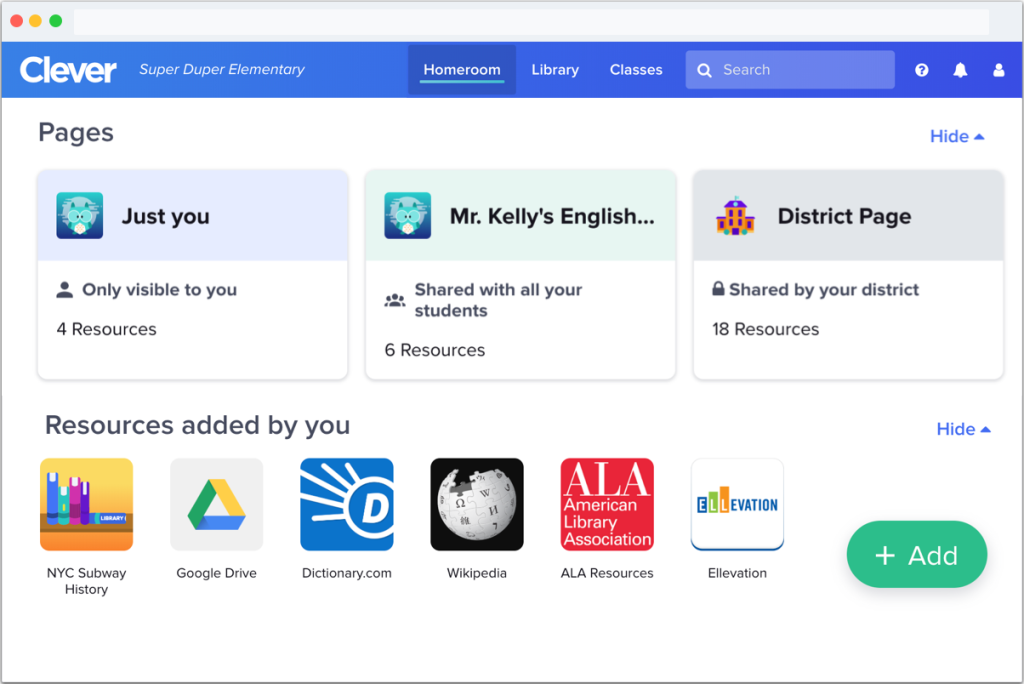Screen dimensions: 1024x684
Task: Open the help question mark icon
Action: click(922, 70)
